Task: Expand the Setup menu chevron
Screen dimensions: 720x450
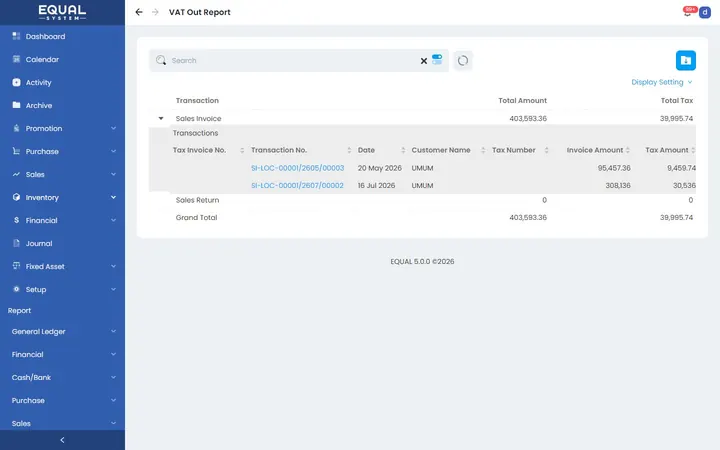Action: coord(113,289)
